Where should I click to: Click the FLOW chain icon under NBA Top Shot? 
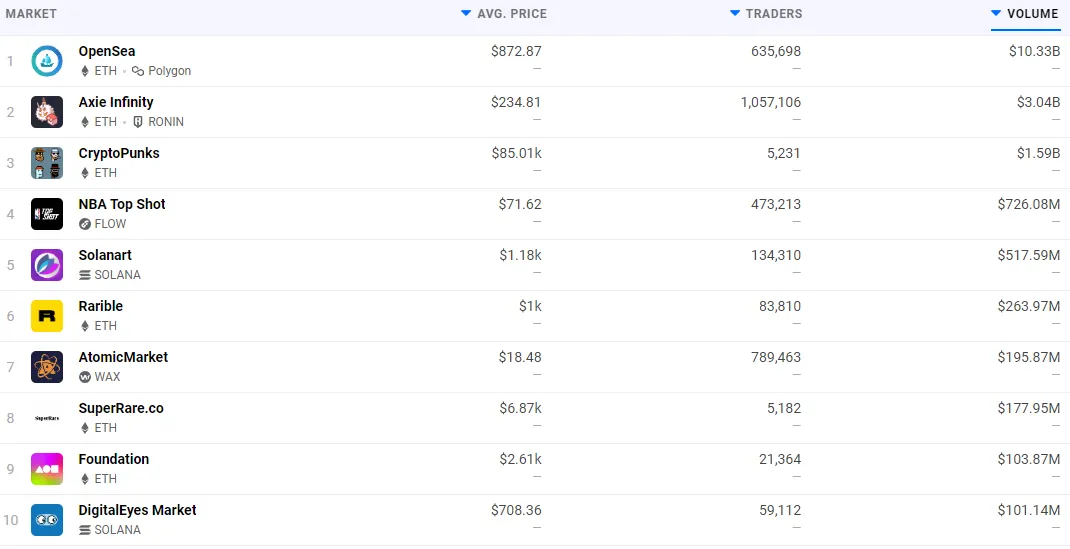85,224
